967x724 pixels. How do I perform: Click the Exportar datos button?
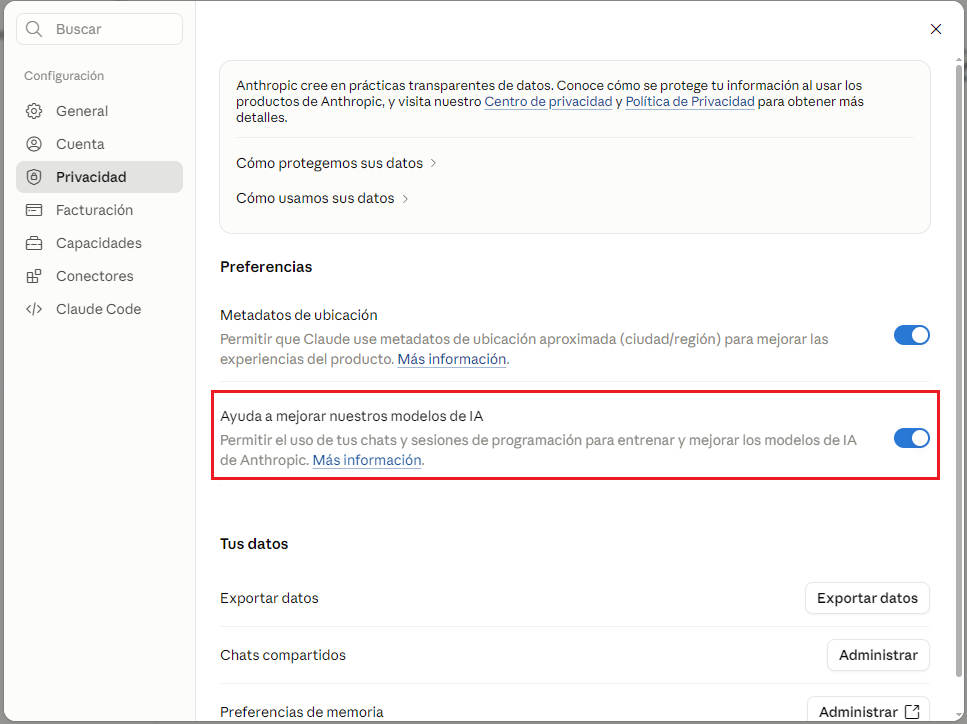(x=867, y=598)
